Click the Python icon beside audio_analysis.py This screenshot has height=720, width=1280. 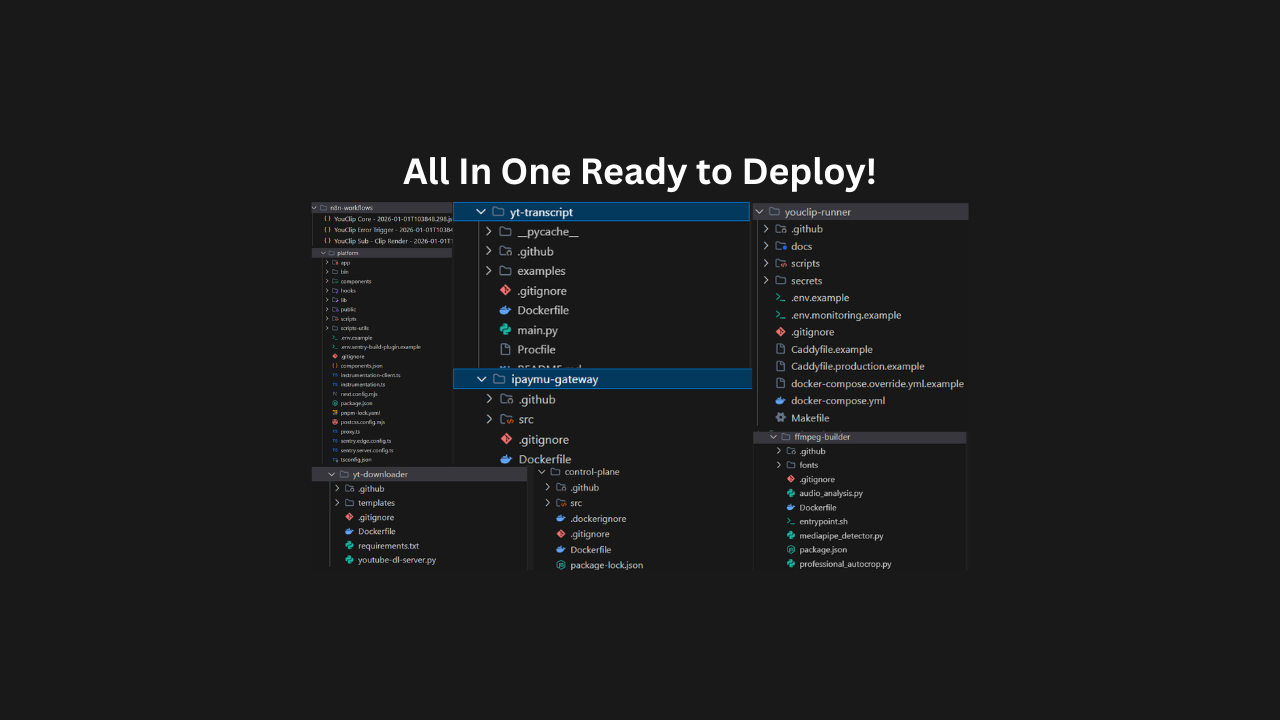[791, 493]
